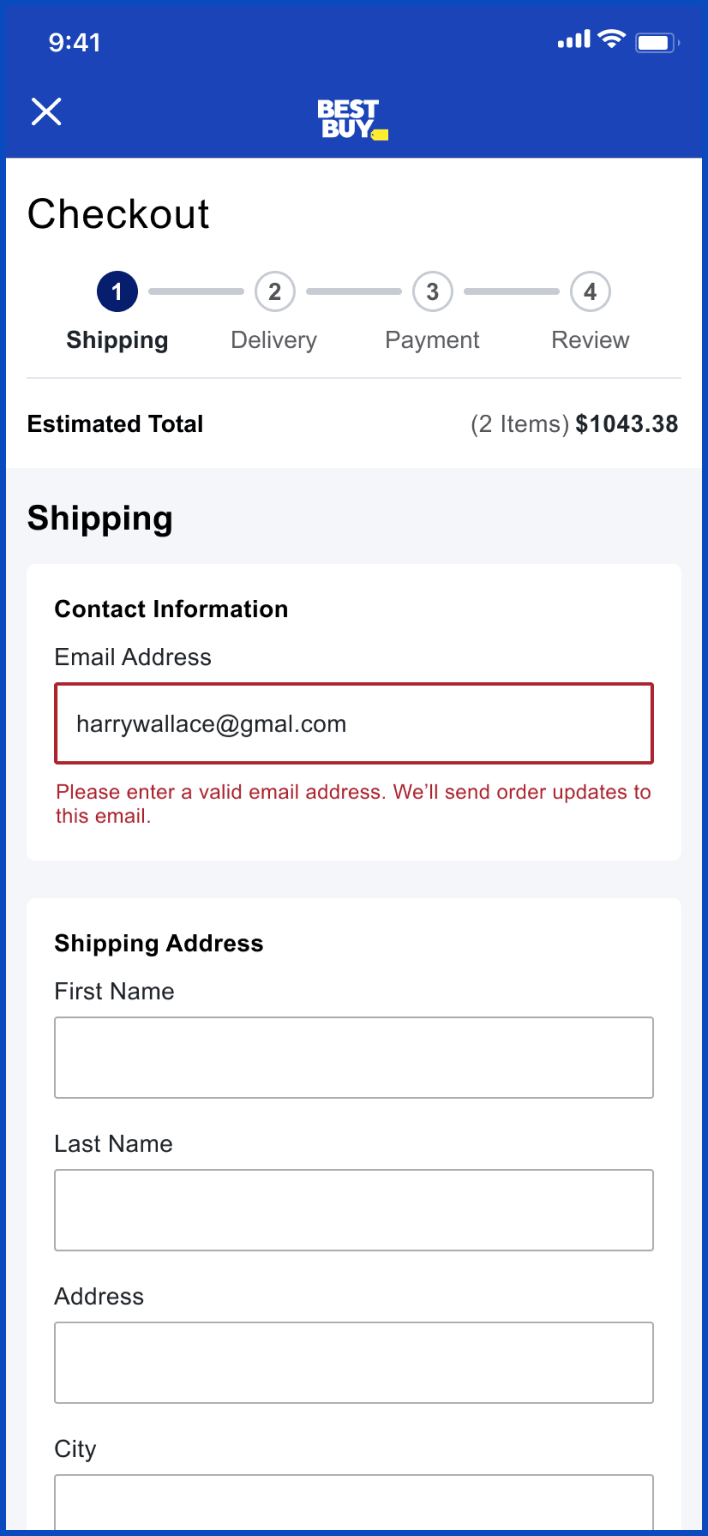Select step 2 circle for Delivery
This screenshot has width=708, height=1536.
click(275, 292)
